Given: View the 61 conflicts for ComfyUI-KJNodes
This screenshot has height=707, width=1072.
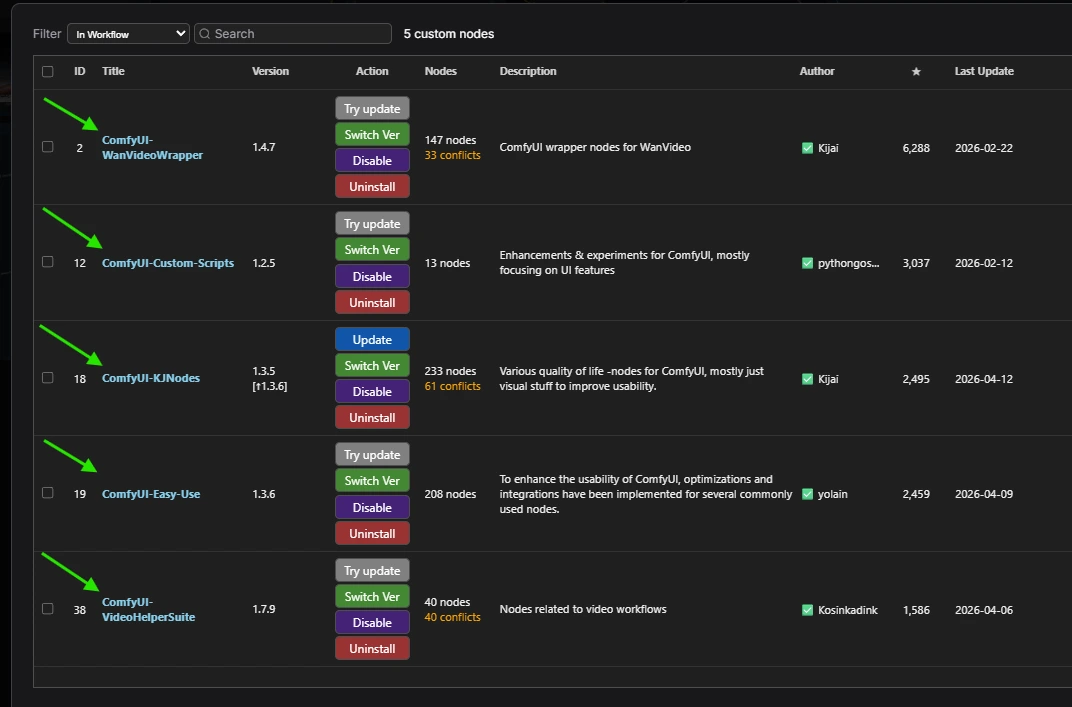Looking at the screenshot, I should 452,386.
